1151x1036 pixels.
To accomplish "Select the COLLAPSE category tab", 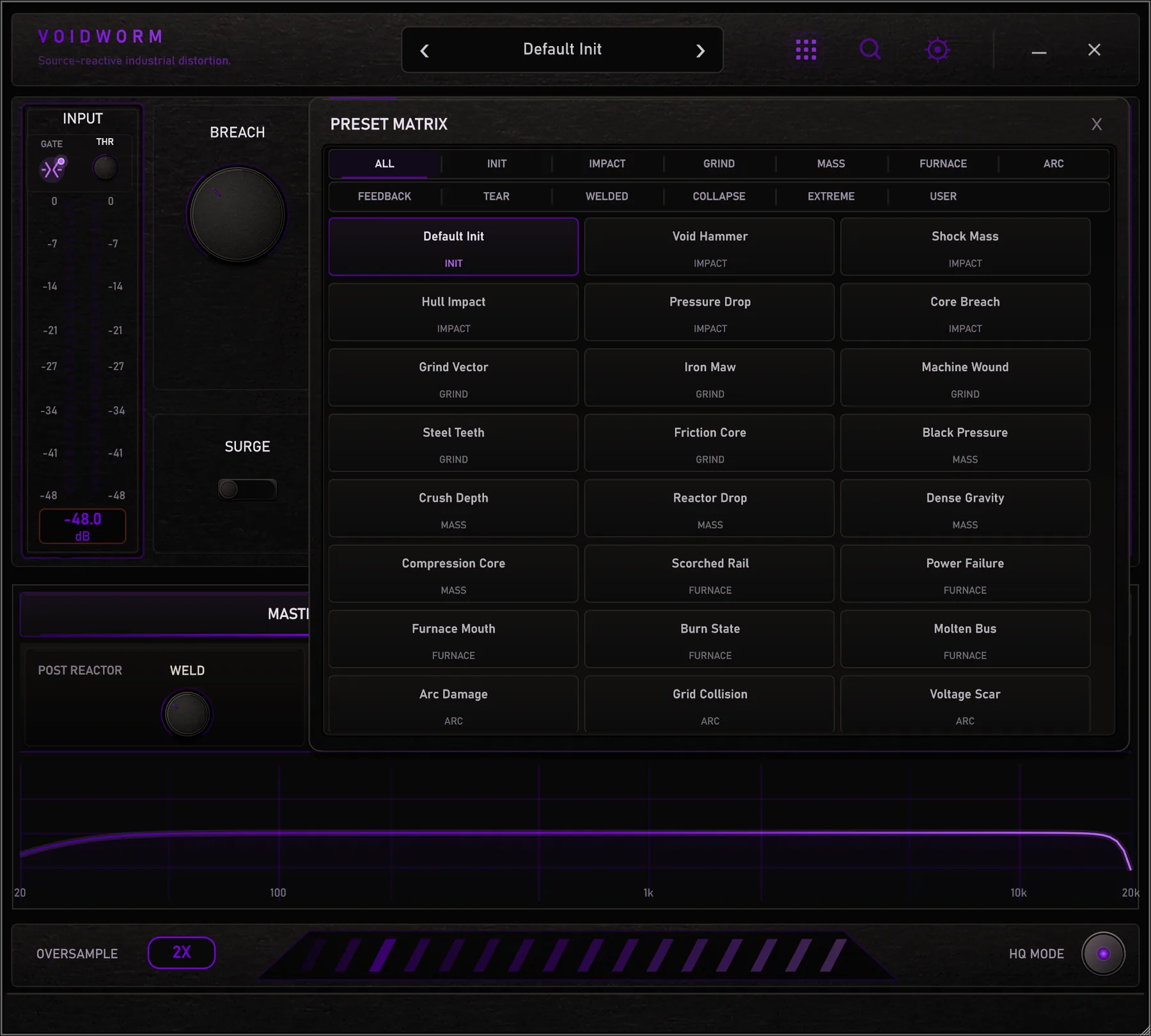I will tap(719, 196).
